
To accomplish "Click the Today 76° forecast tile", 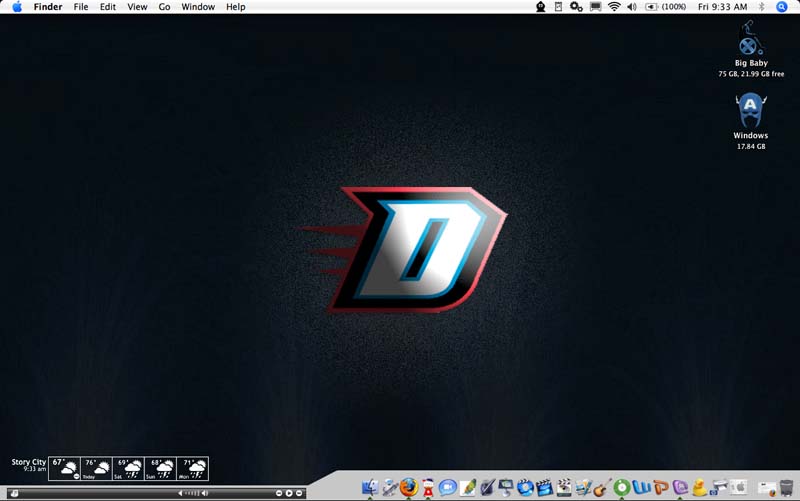I will 96,468.
